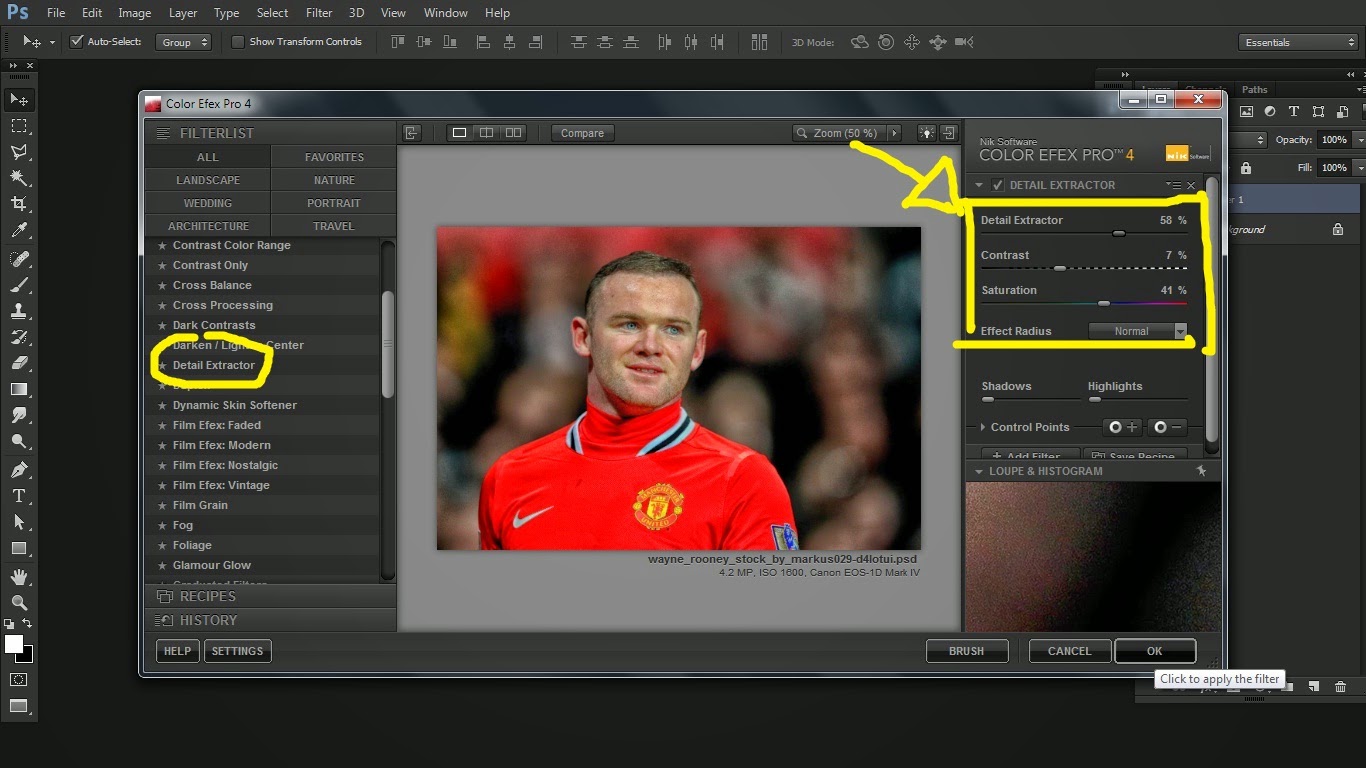Select the Polygonal Lasso tool

coord(19,152)
